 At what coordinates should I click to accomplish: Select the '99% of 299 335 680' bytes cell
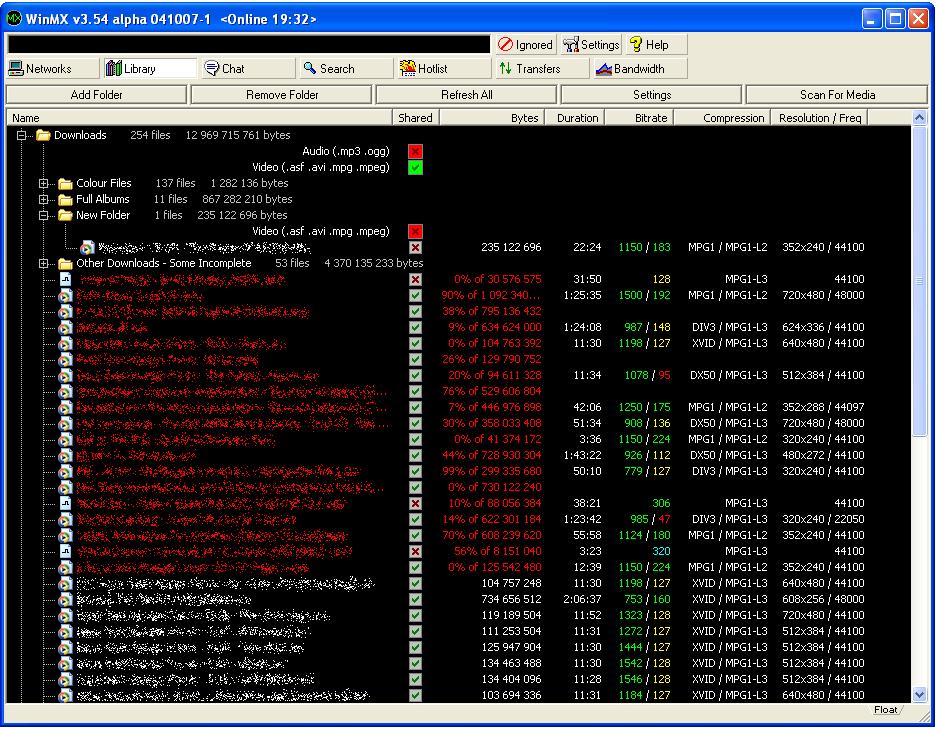[x=491, y=471]
